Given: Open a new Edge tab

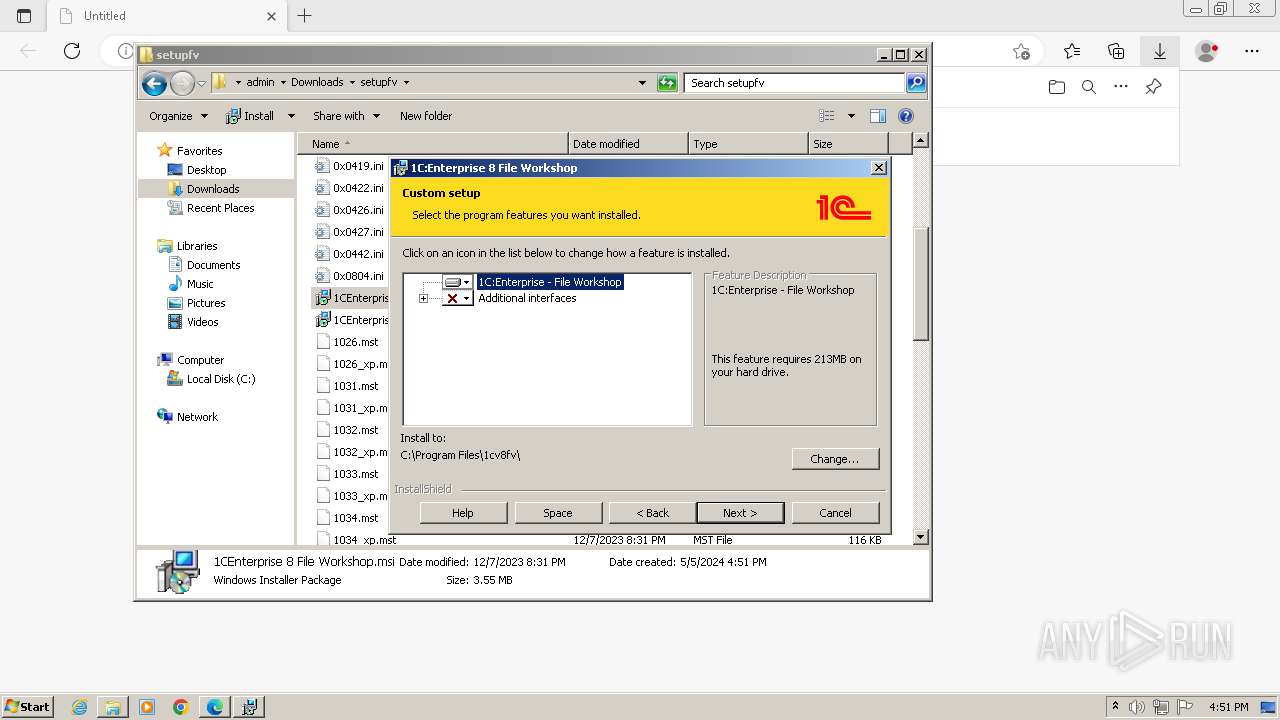Looking at the screenshot, I should click(305, 16).
